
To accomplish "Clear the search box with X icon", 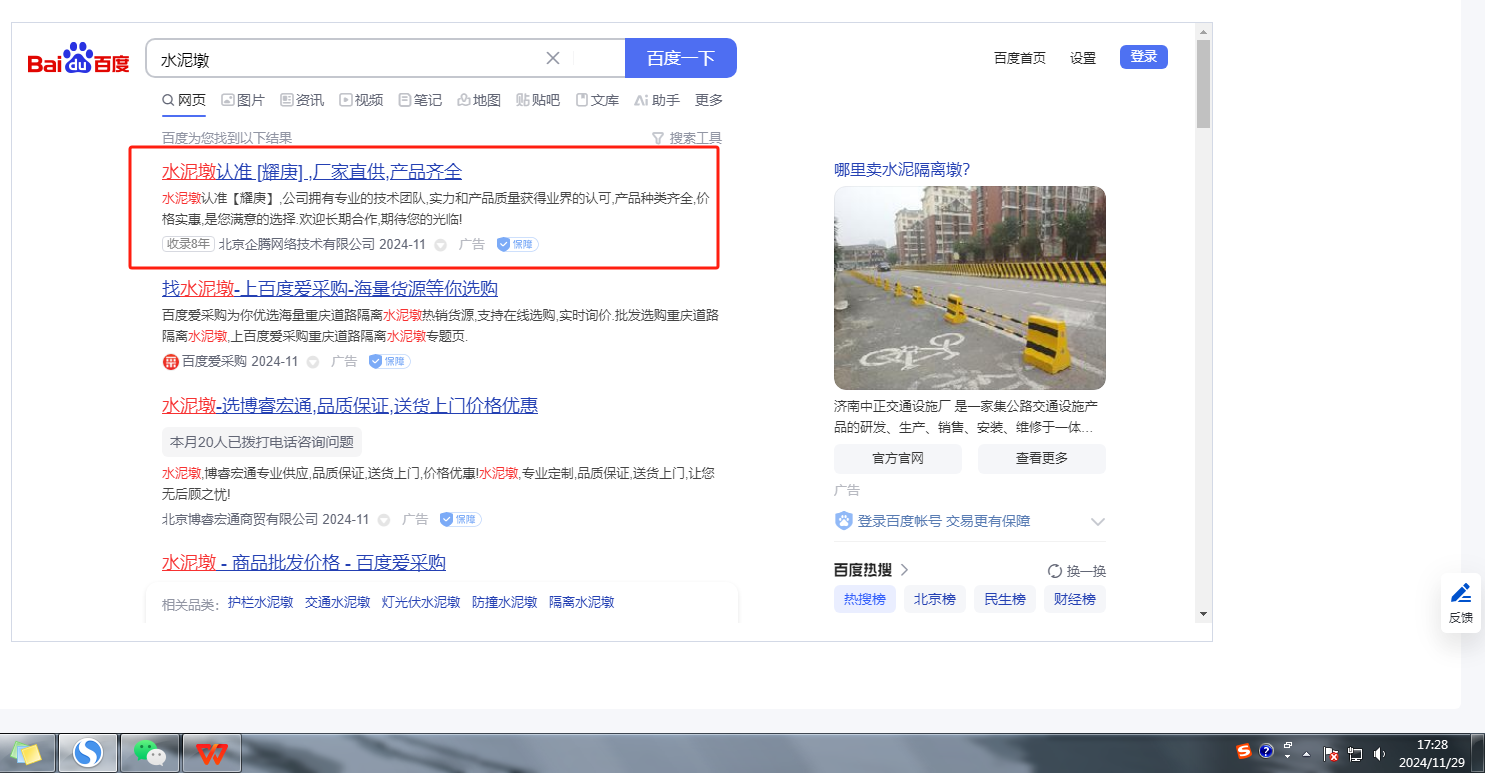I will tap(552, 58).
